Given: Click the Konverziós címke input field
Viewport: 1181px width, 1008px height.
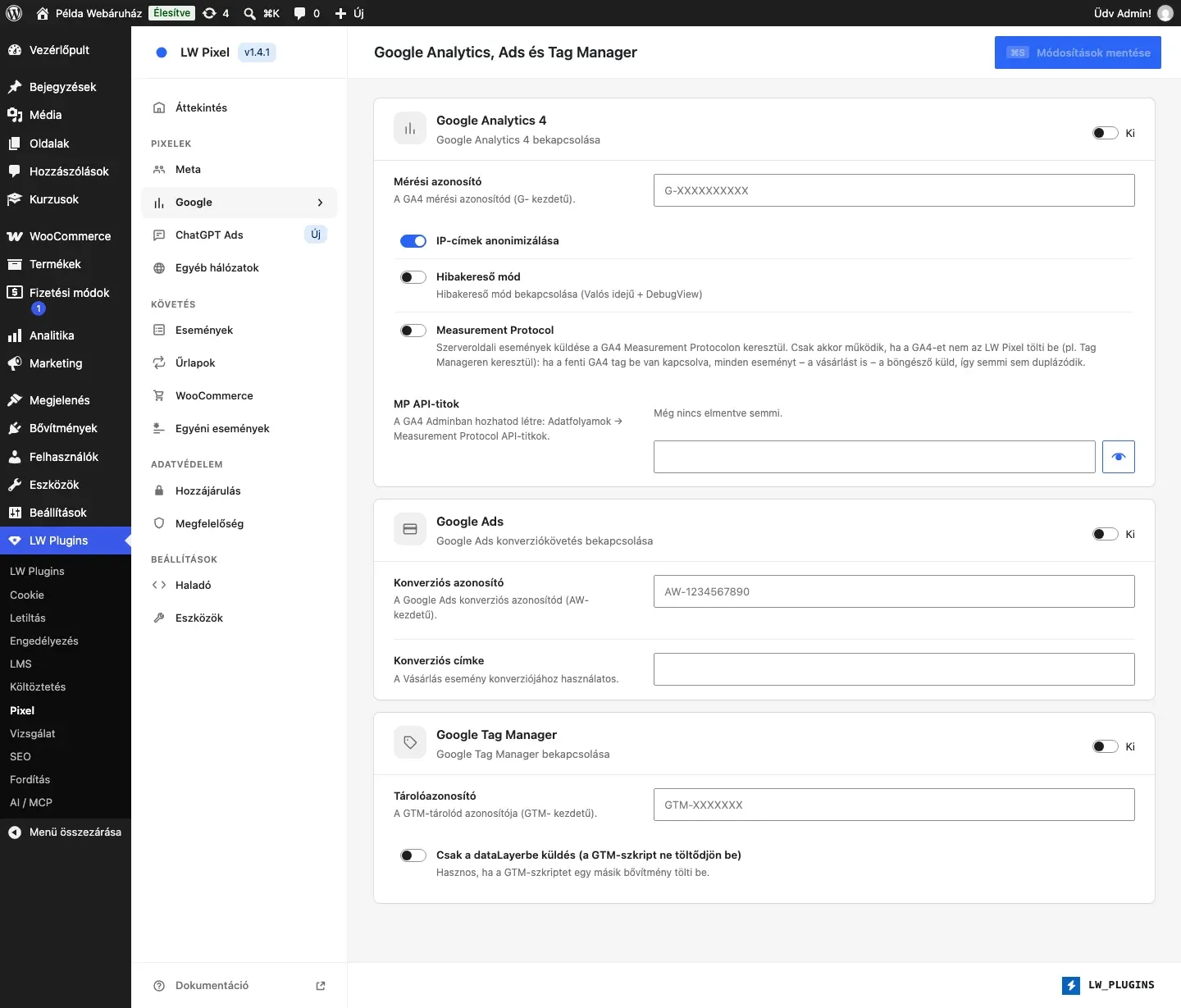Looking at the screenshot, I should [x=894, y=669].
